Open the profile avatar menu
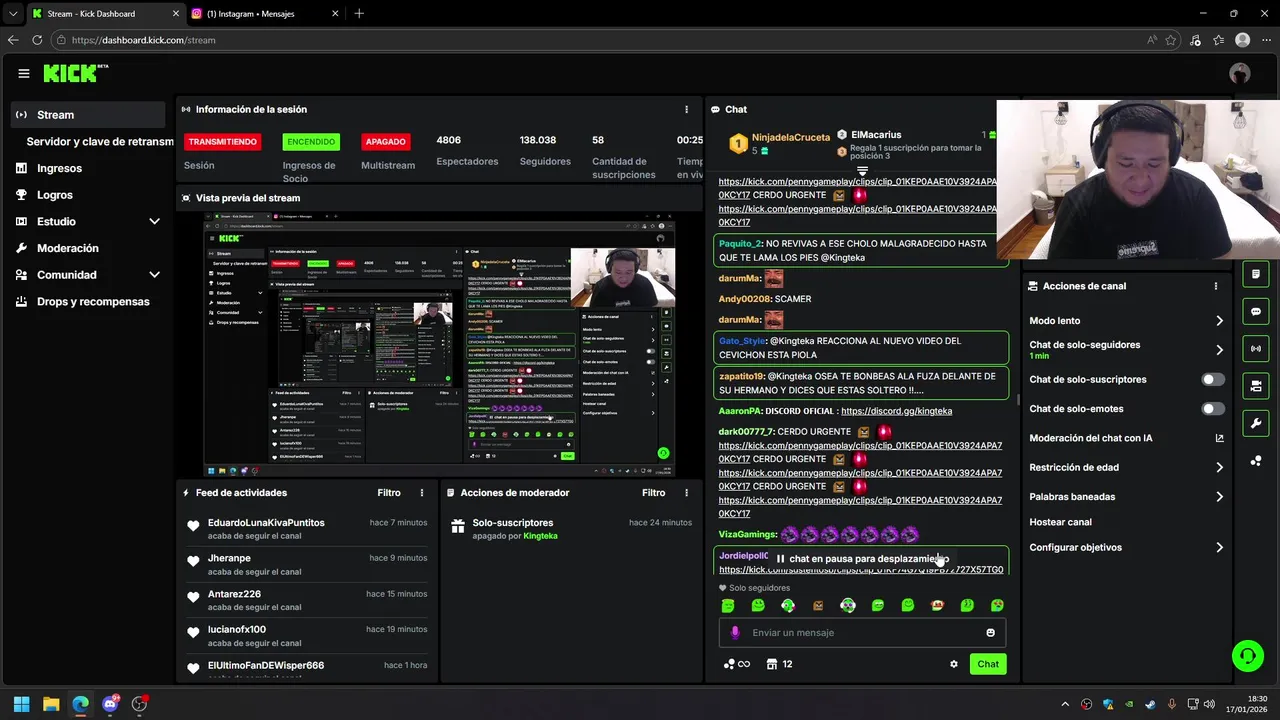Image resolution: width=1280 pixels, height=720 pixels. pos(1240,73)
